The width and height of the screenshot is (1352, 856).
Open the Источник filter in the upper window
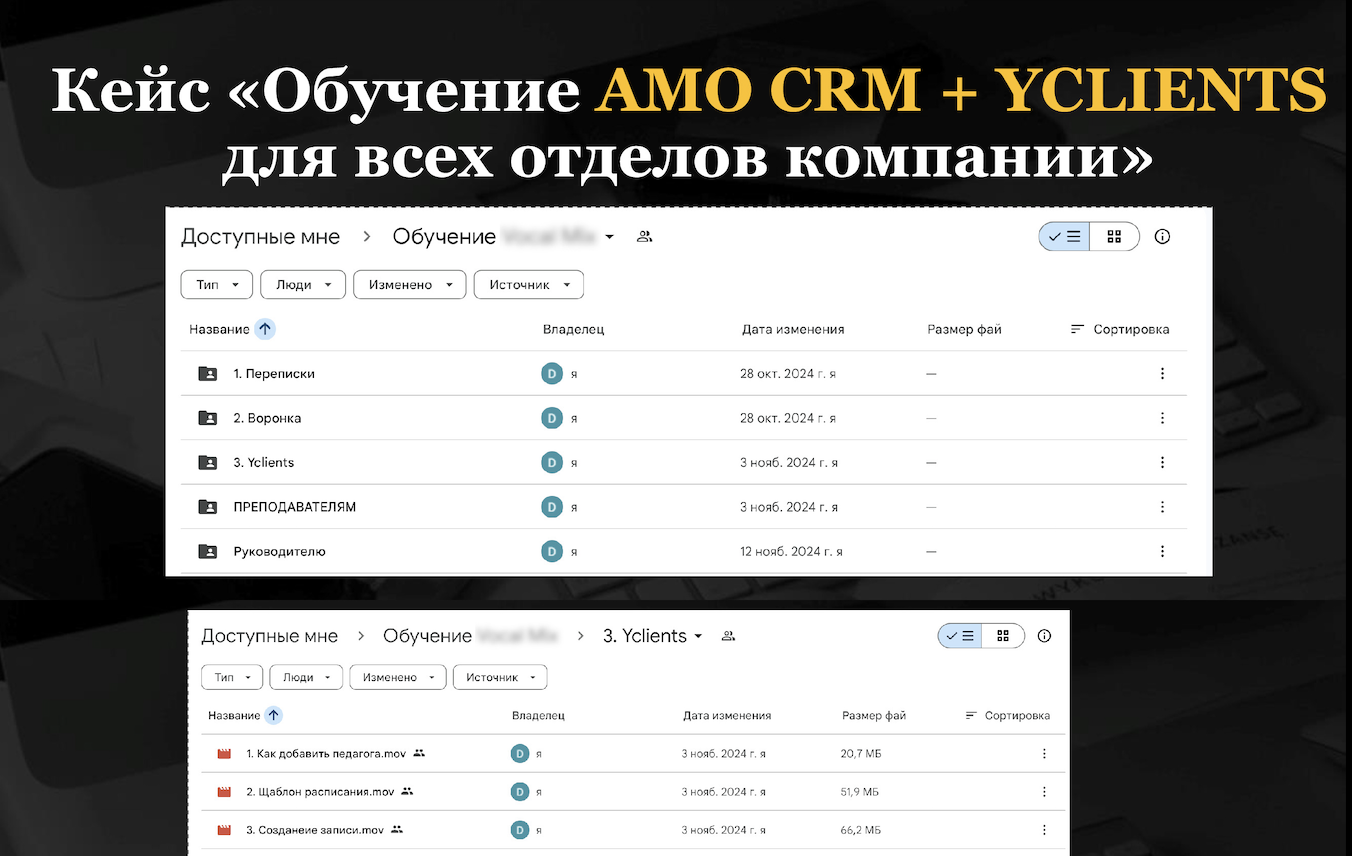coord(529,285)
